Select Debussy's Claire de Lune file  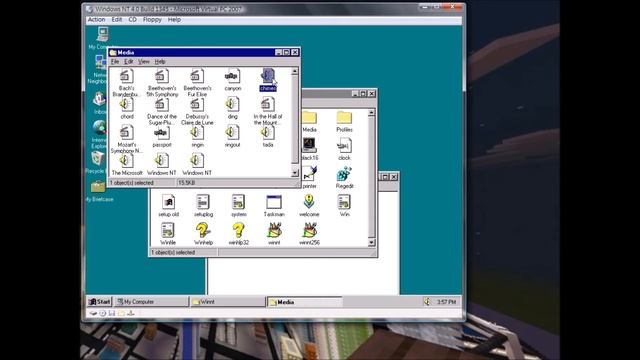(197, 104)
